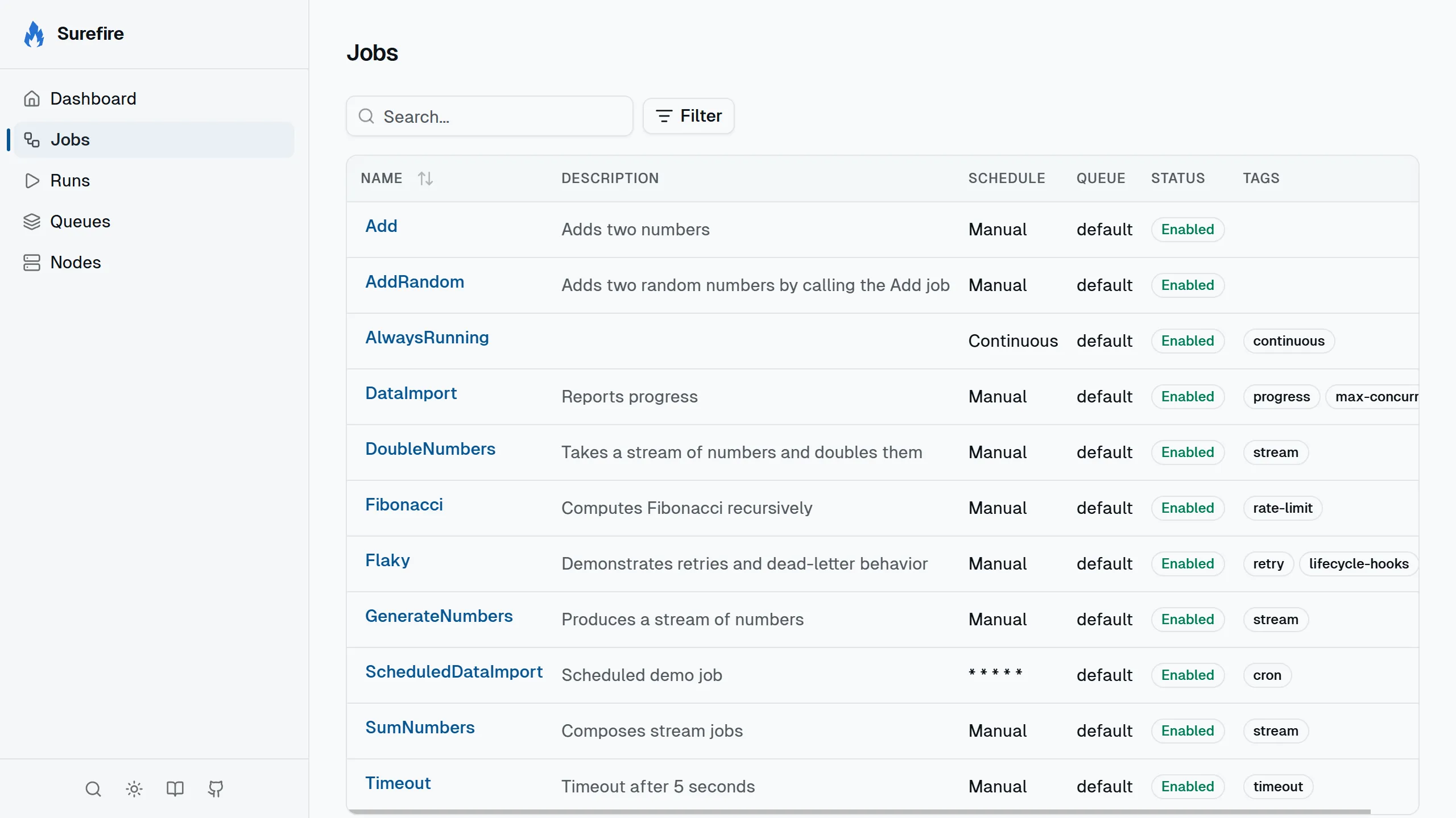This screenshot has height=818, width=1456.
Task: Click the Runs play icon
Action: 32,180
